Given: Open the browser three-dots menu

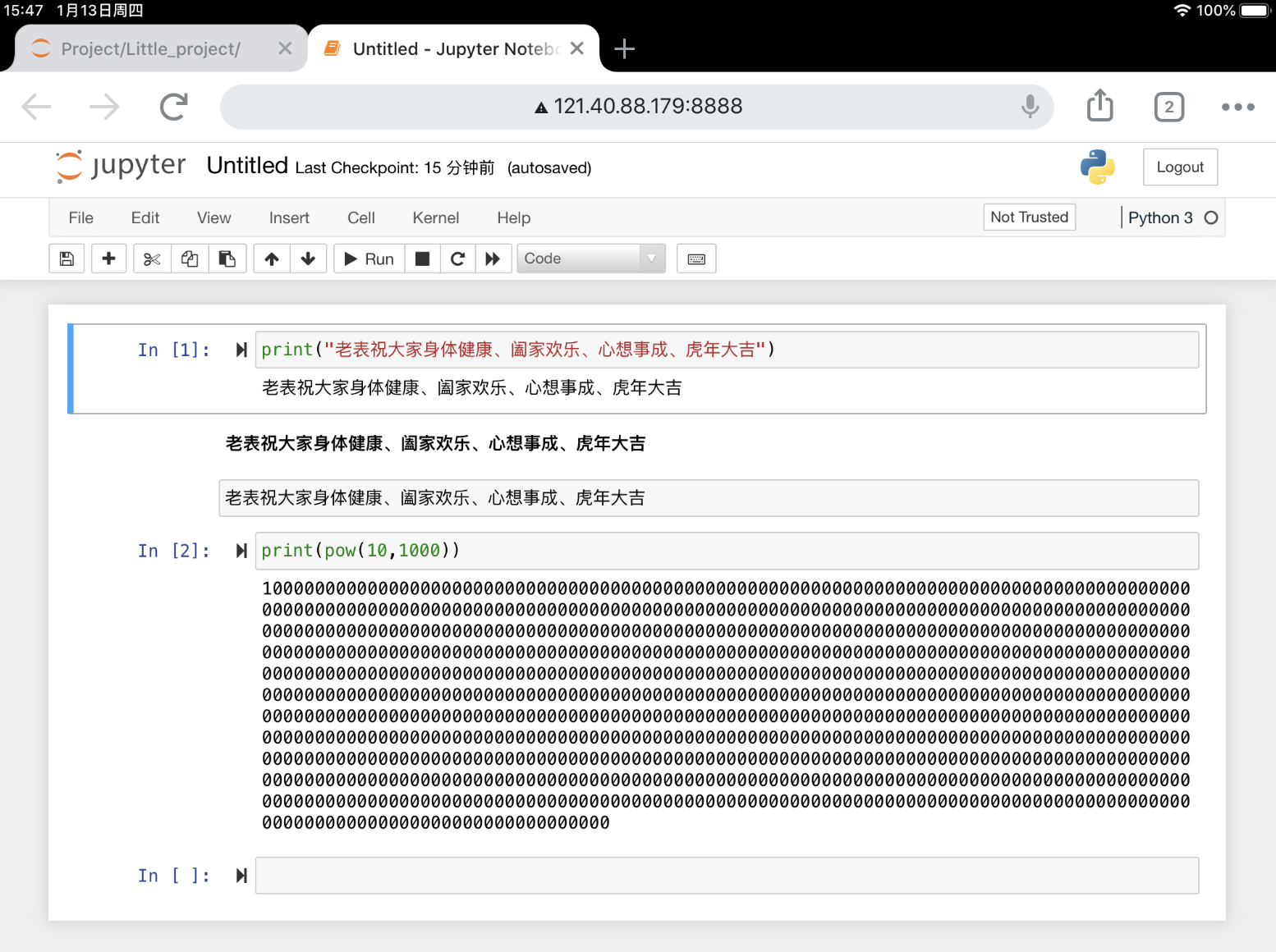Looking at the screenshot, I should (x=1237, y=107).
